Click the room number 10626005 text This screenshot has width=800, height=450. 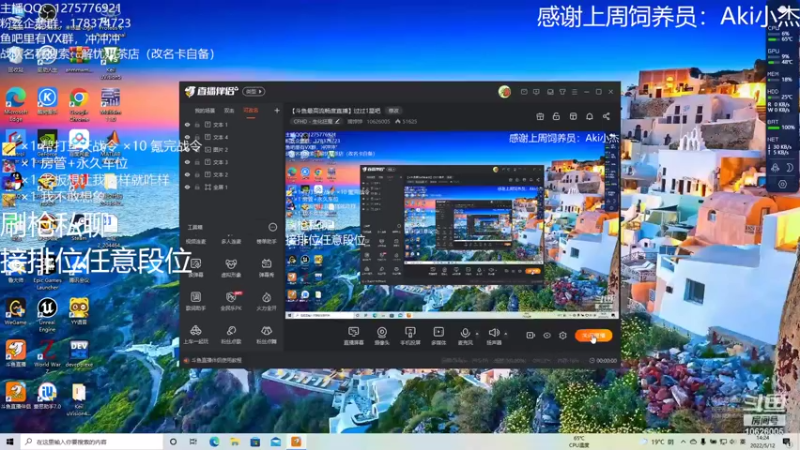click(x=378, y=121)
